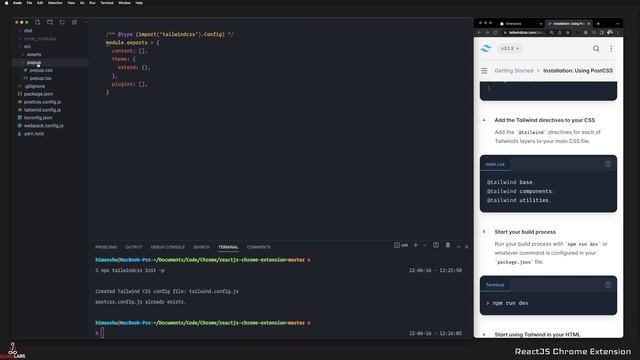Open the Window menu in menu bar

click(x=124, y=3)
